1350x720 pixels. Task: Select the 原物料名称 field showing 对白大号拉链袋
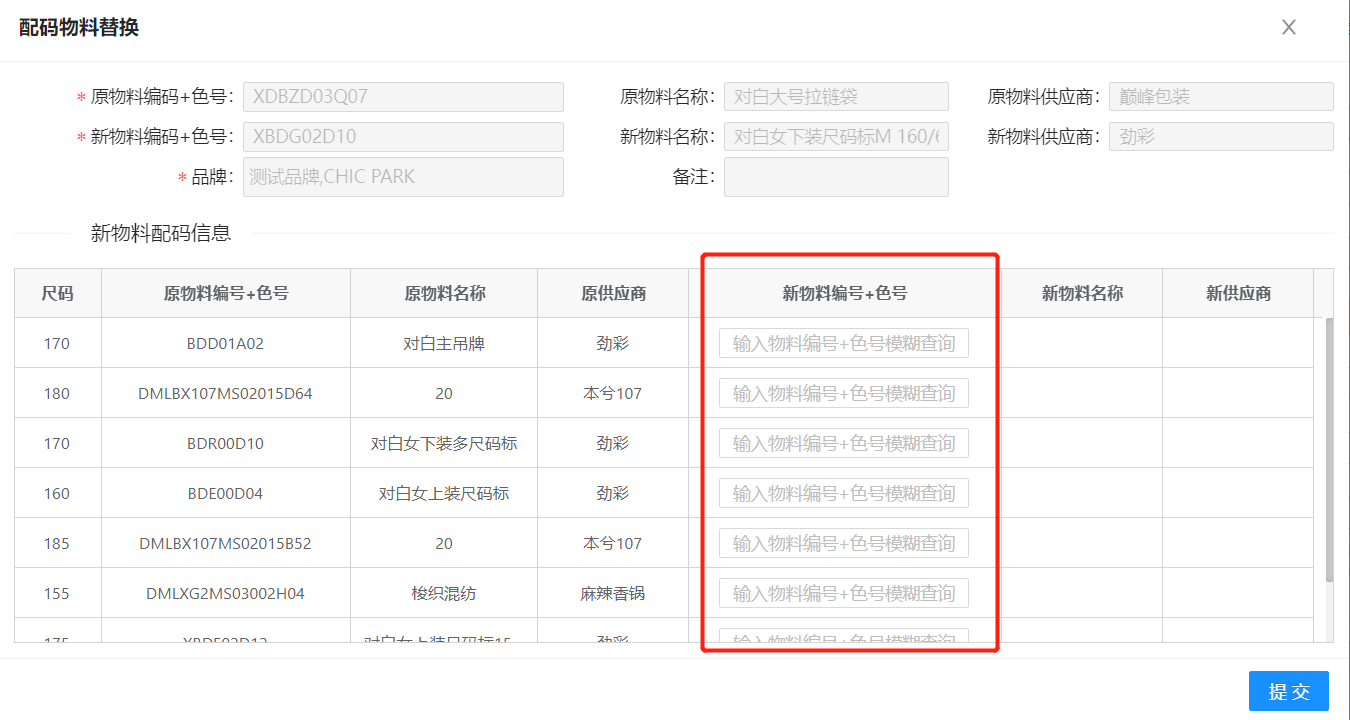[836, 97]
